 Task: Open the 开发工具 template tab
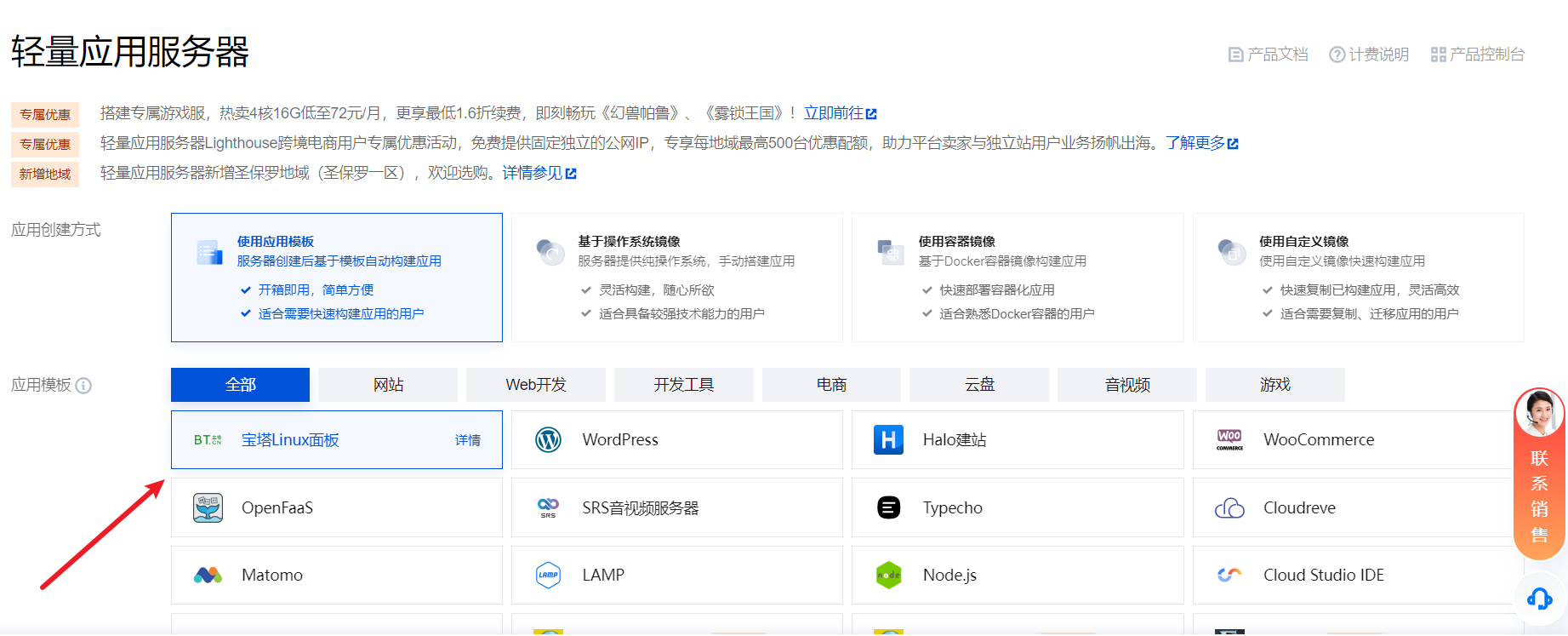pos(684,385)
